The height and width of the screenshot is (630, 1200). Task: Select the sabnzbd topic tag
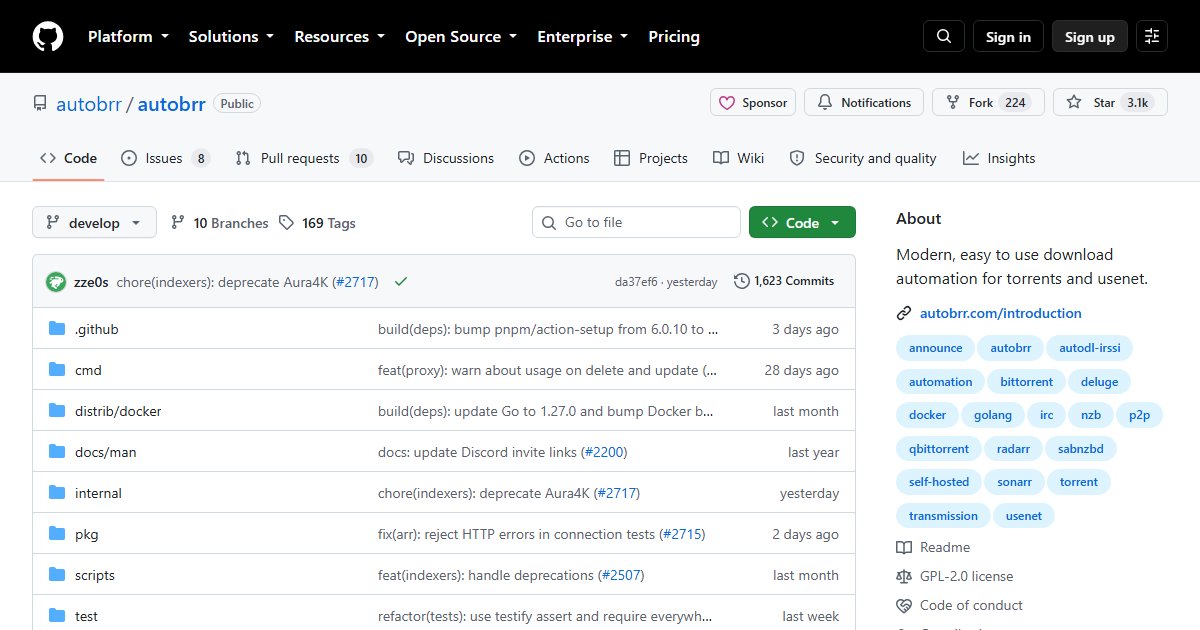click(x=1081, y=449)
